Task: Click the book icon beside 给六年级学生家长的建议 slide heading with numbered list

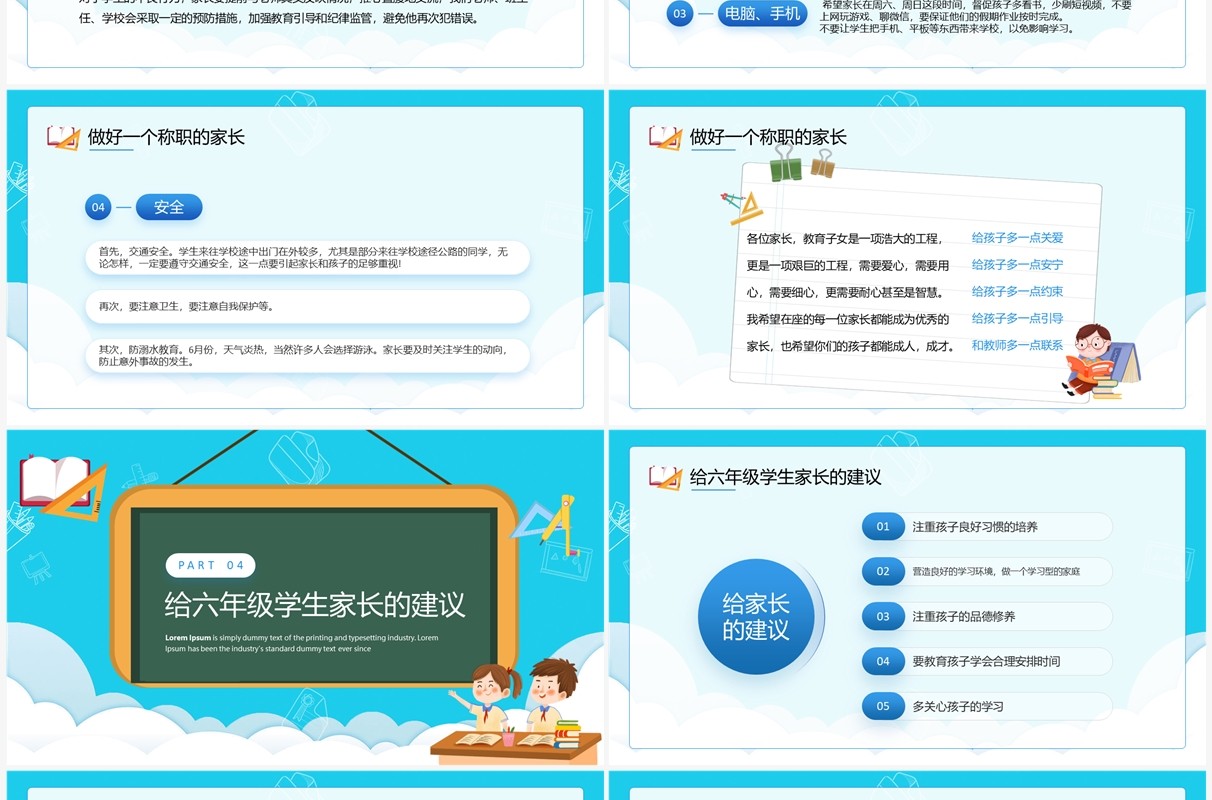Action: tap(665, 477)
